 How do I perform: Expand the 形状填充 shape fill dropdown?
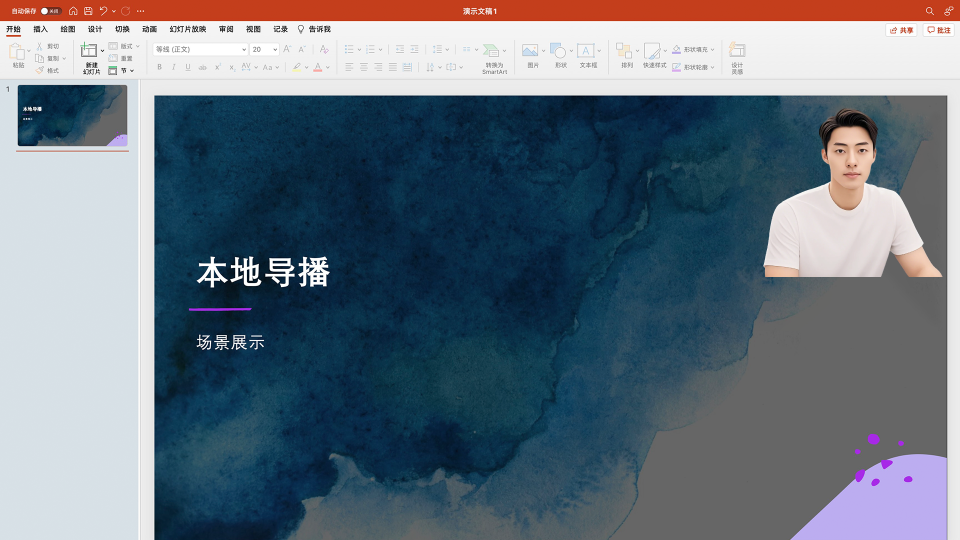click(x=713, y=49)
